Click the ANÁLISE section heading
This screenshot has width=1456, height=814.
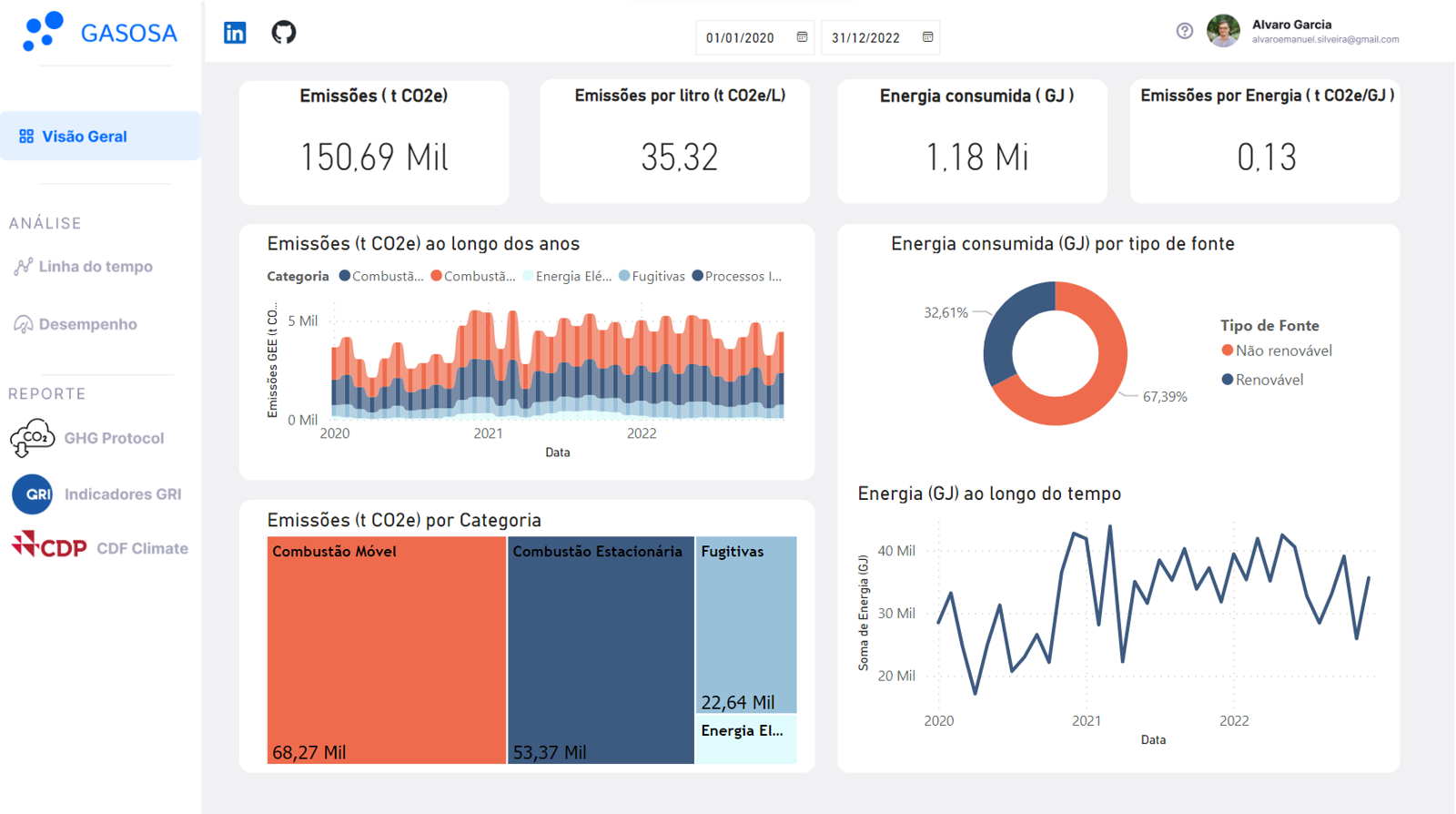click(45, 223)
